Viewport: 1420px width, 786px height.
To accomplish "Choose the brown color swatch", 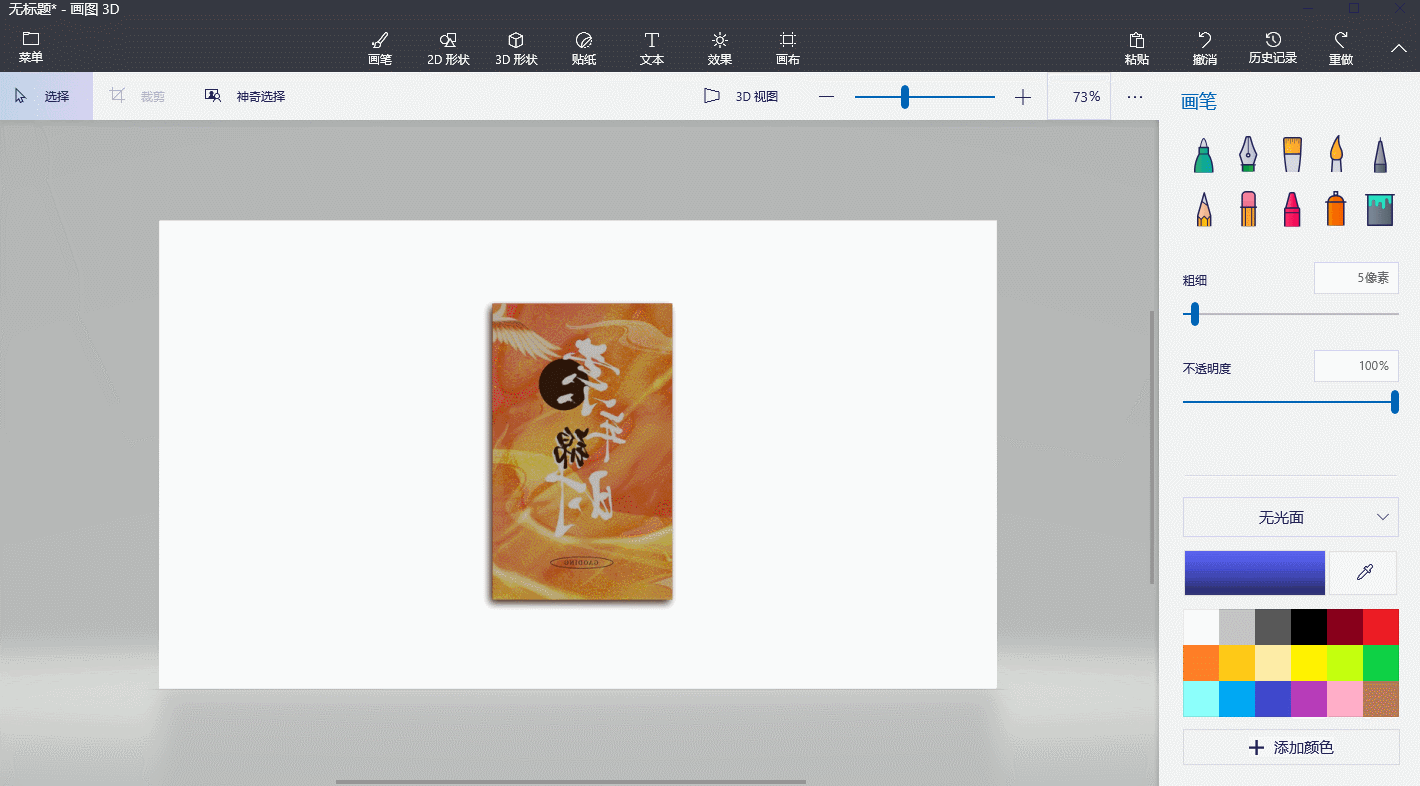I will click(x=1381, y=699).
